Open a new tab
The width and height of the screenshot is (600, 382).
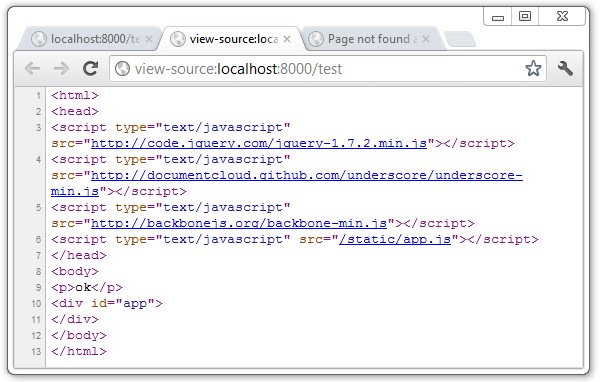click(460, 39)
